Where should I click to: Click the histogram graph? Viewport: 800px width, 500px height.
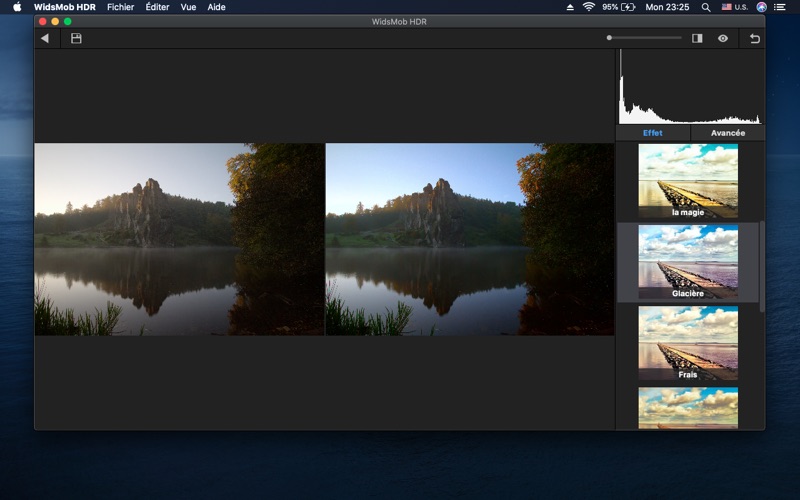pyautogui.click(x=690, y=87)
